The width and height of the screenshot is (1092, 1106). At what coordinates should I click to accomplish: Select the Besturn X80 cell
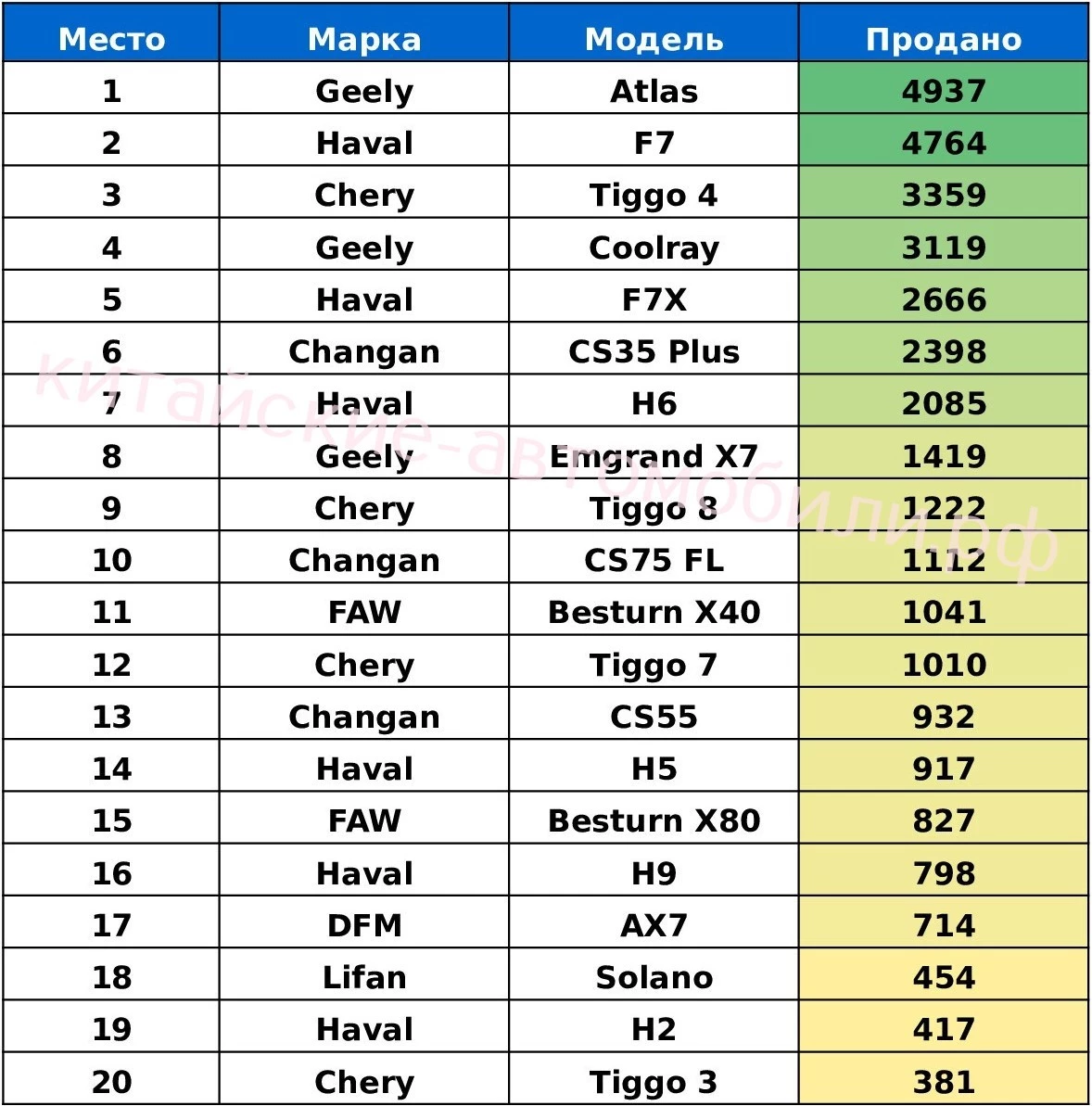pyautogui.click(x=654, y=820)
